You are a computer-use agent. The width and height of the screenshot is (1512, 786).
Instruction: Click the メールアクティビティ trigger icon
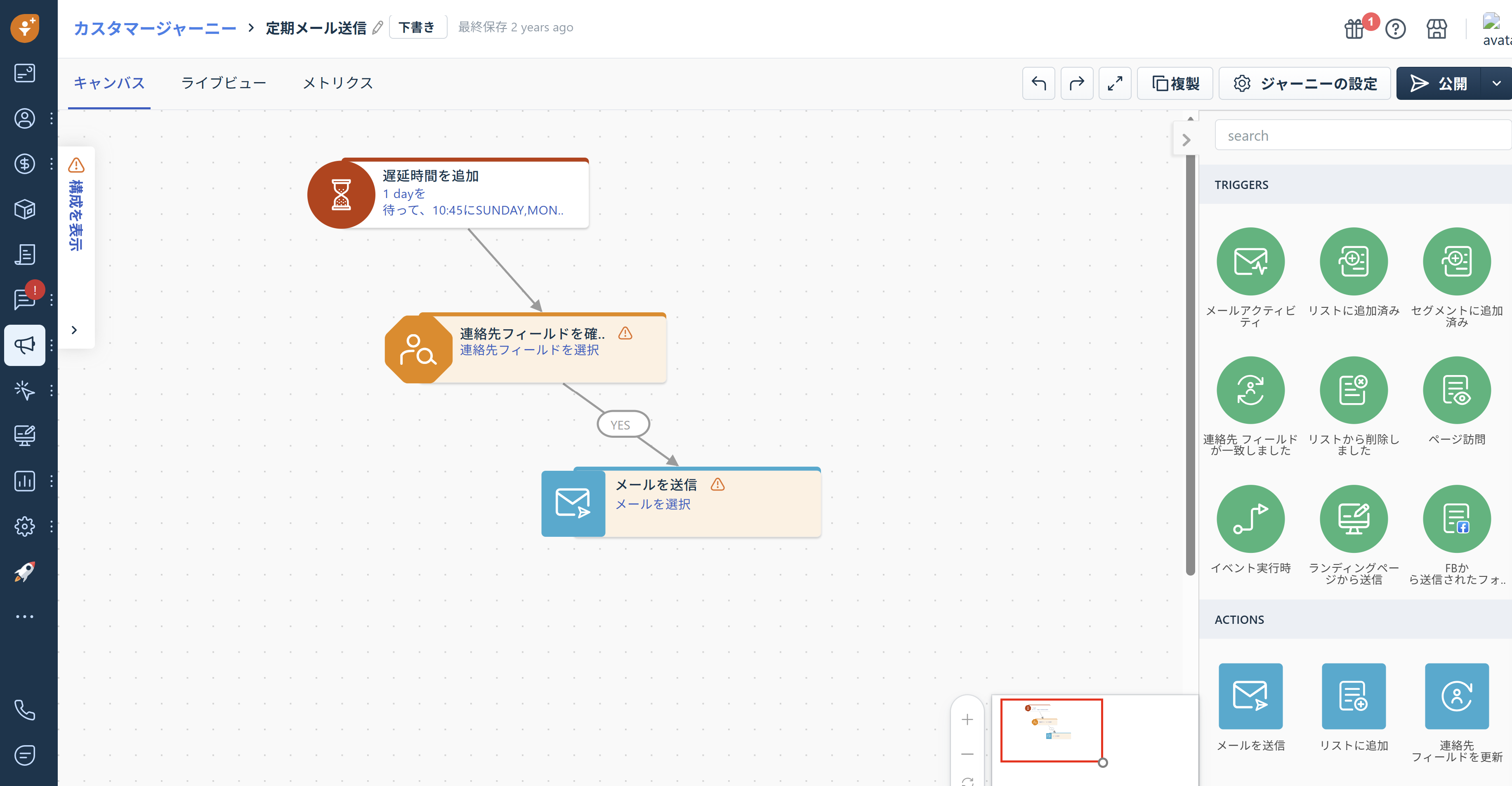pyautogui.click(x=1250, y=261)
